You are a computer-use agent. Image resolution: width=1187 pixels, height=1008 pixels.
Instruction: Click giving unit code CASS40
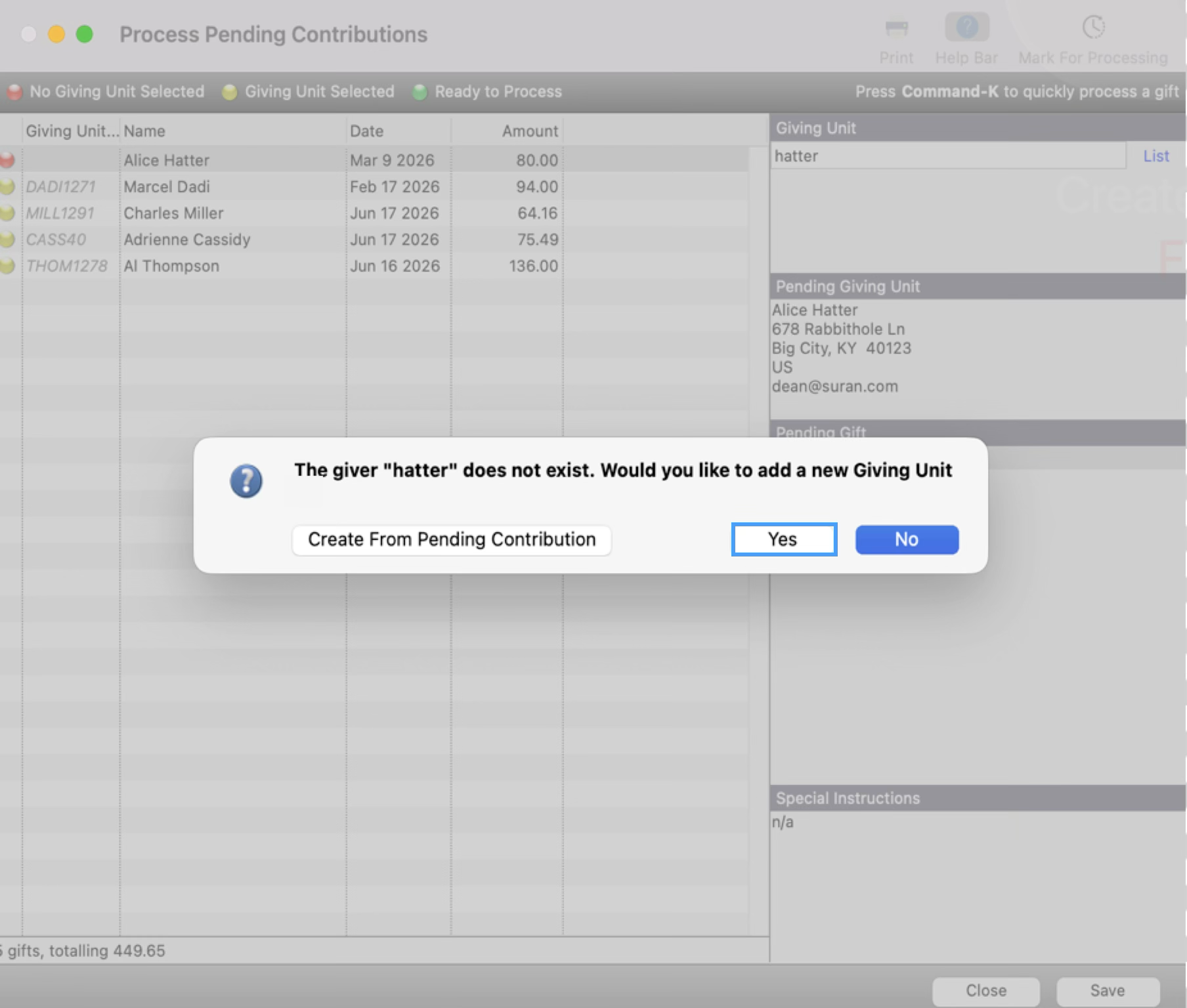pyautogui.click(x=56, y=240)
